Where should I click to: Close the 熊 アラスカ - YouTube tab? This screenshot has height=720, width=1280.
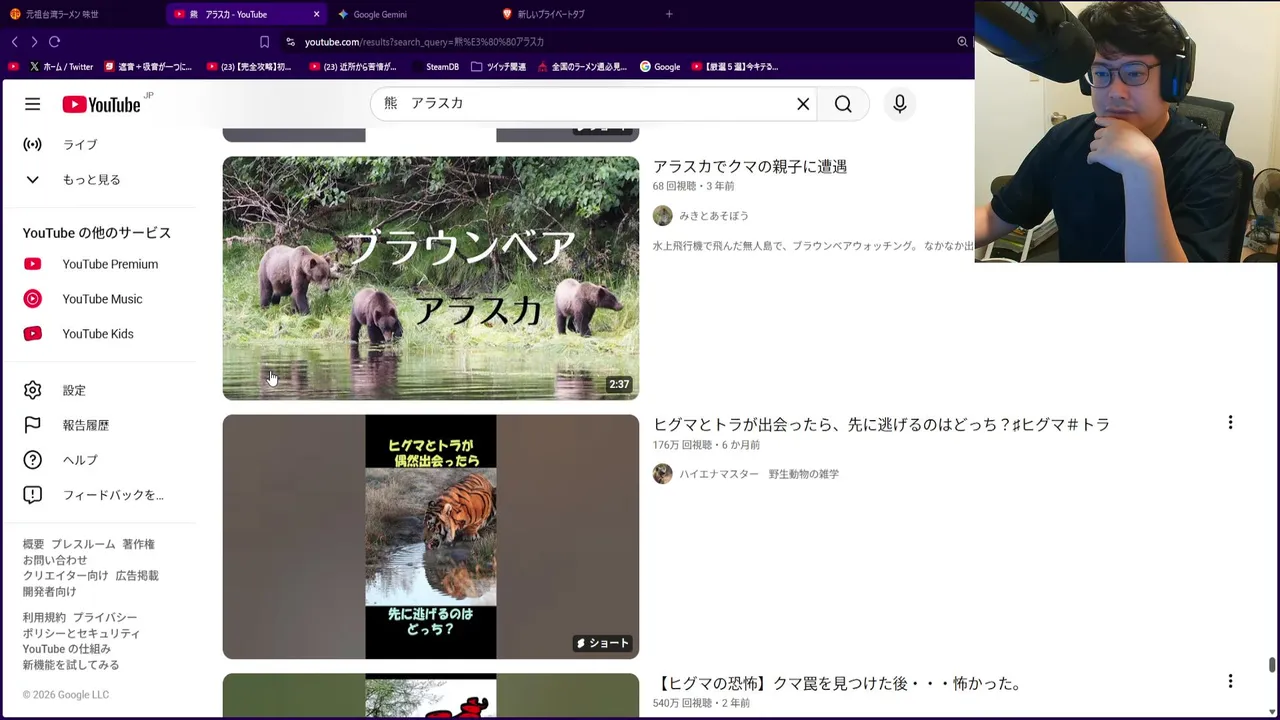coord(317,14)
